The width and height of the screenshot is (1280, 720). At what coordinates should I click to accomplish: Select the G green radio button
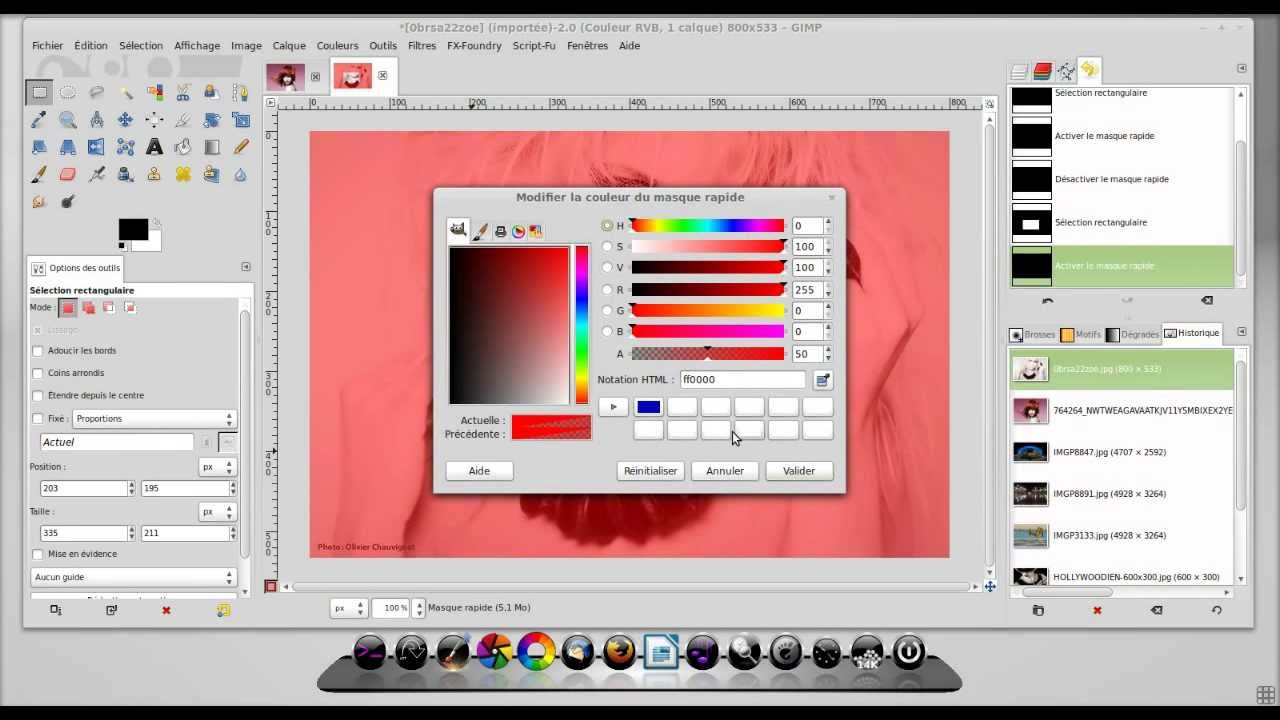(x=607, y=311)
